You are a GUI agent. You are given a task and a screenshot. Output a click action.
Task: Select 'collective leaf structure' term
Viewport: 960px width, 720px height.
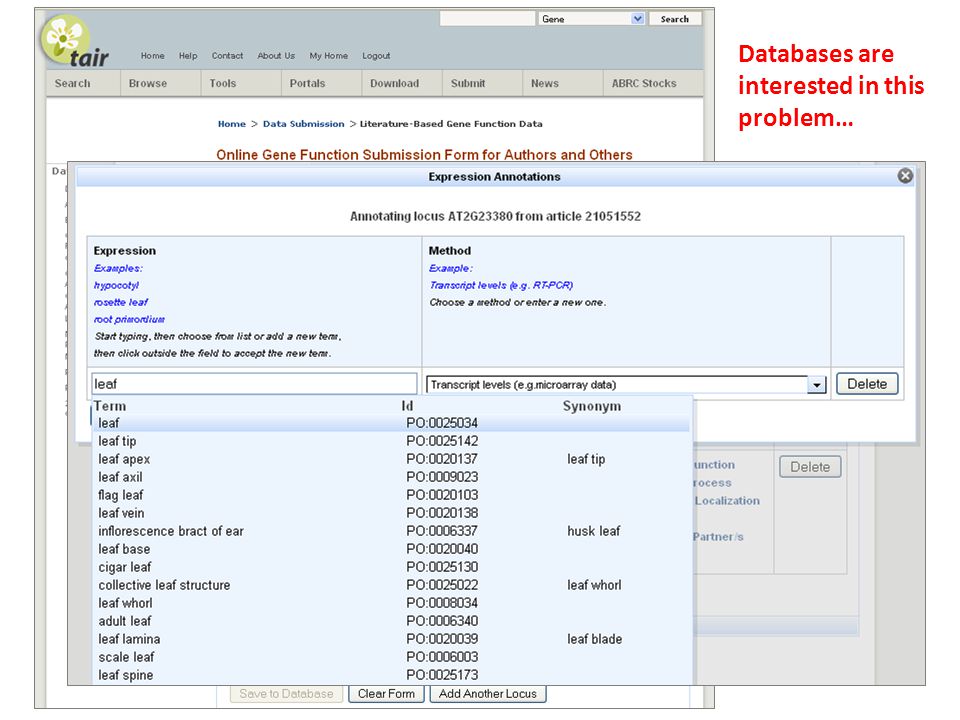point(391,585)
